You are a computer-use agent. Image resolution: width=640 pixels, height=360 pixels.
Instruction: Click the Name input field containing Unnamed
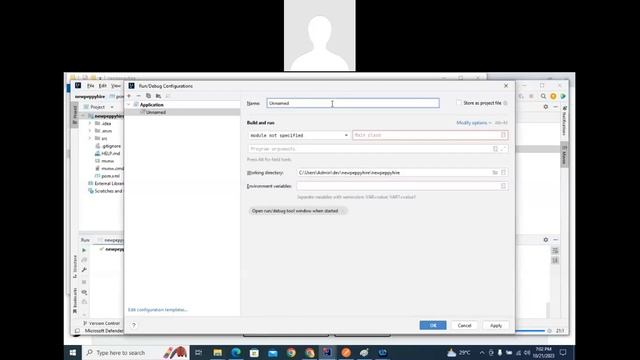click(x=353, y=103)
